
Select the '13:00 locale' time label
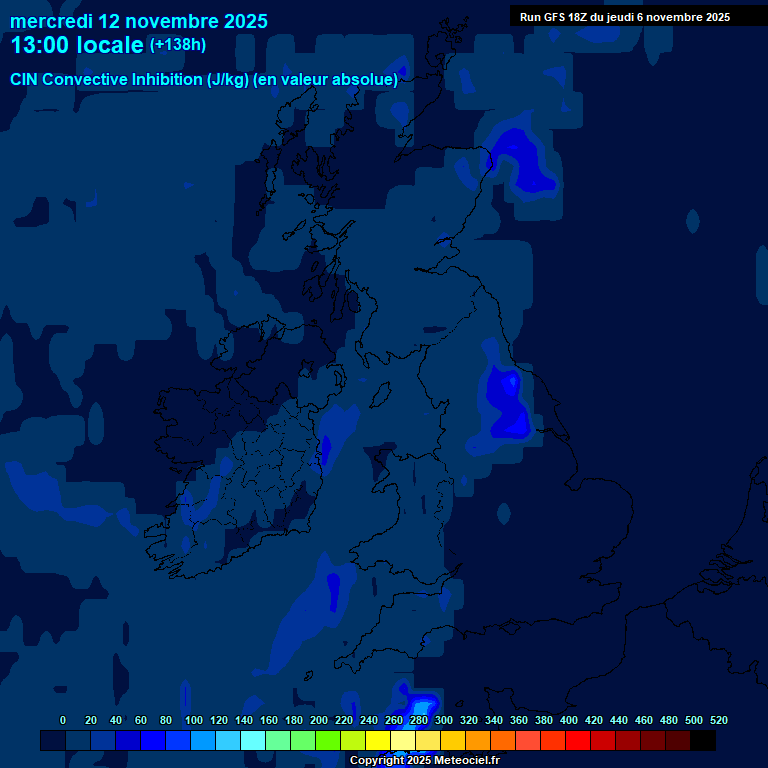tap(78, 46)
